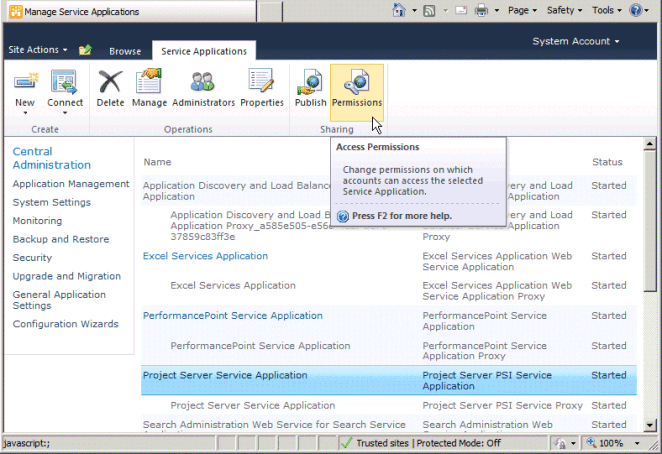The image size is (662, 454).
Task: Select the Service Applications ribbon tab
Action: [204, 51]
